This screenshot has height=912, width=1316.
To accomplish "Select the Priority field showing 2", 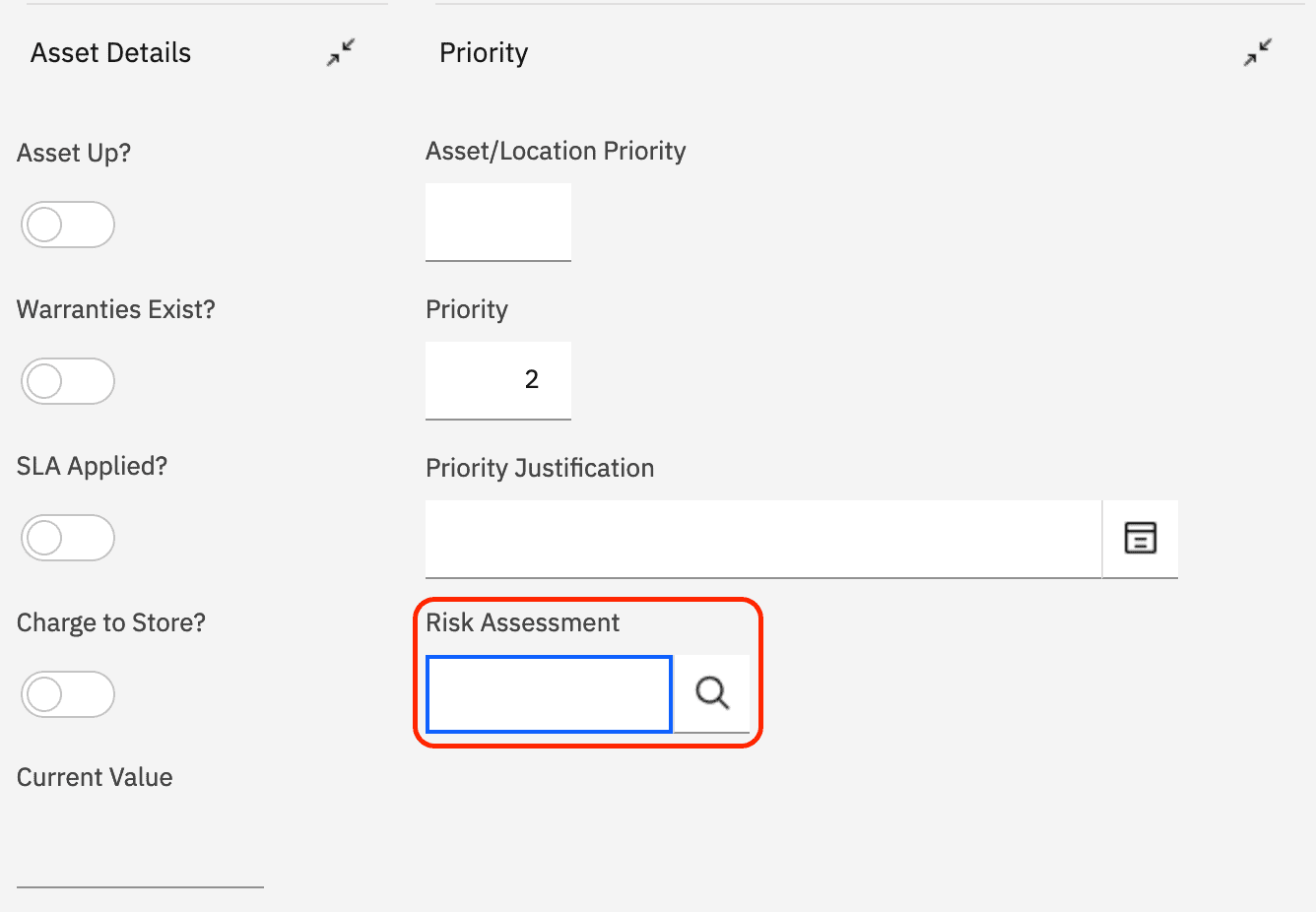I will coord(498,380).
